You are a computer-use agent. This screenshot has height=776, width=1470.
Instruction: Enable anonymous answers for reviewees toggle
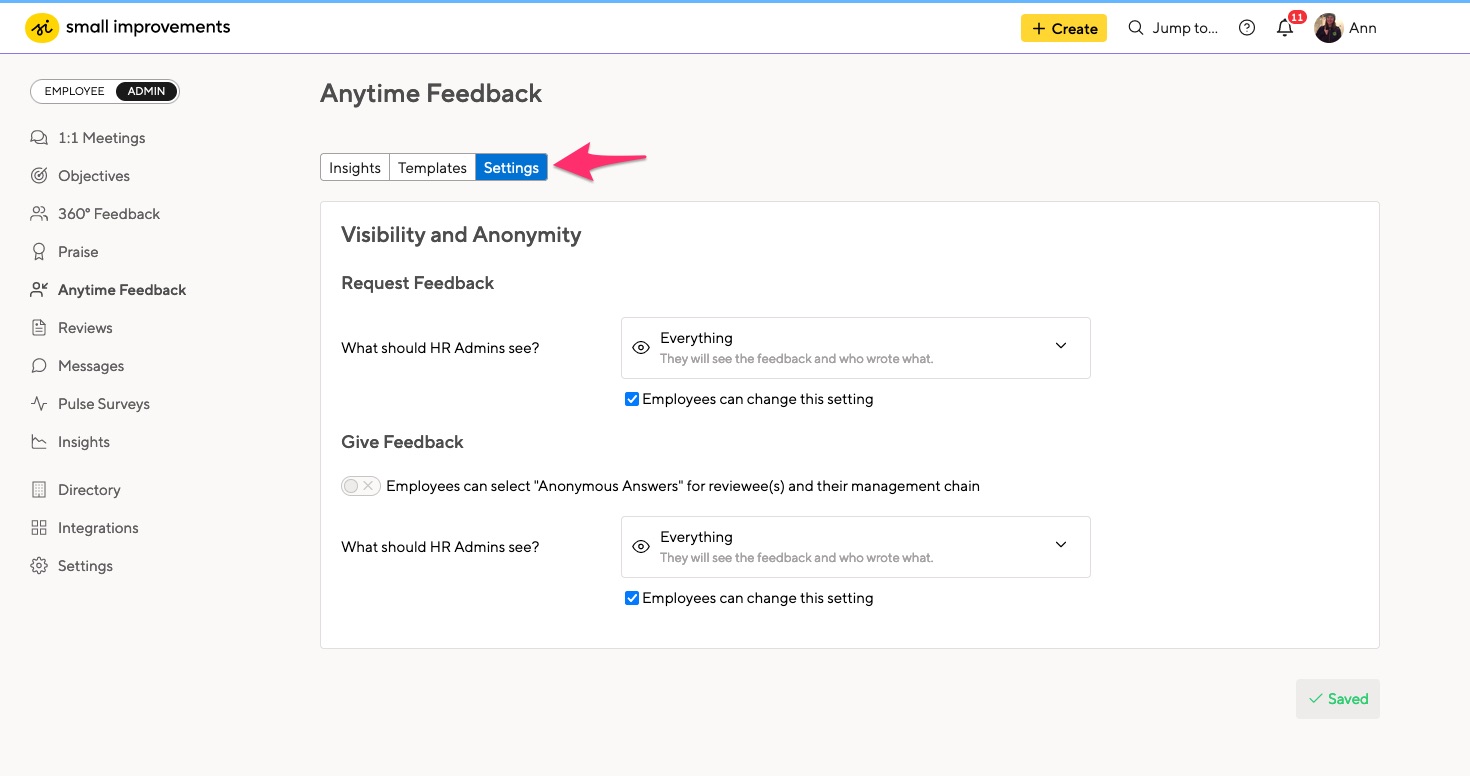click(360, 485)
